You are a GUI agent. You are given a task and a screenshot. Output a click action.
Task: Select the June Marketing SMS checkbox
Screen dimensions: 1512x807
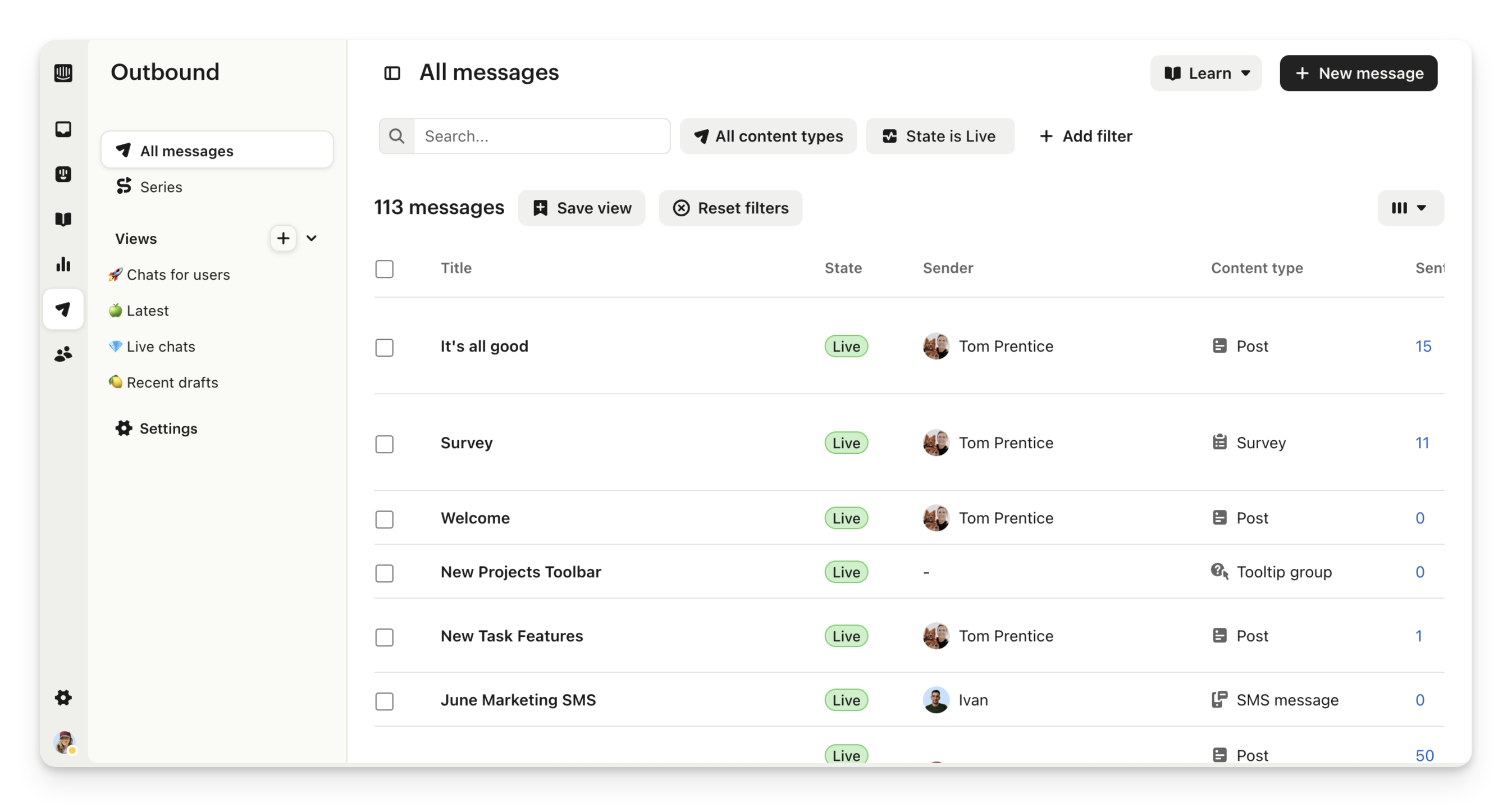click(385, 701)
